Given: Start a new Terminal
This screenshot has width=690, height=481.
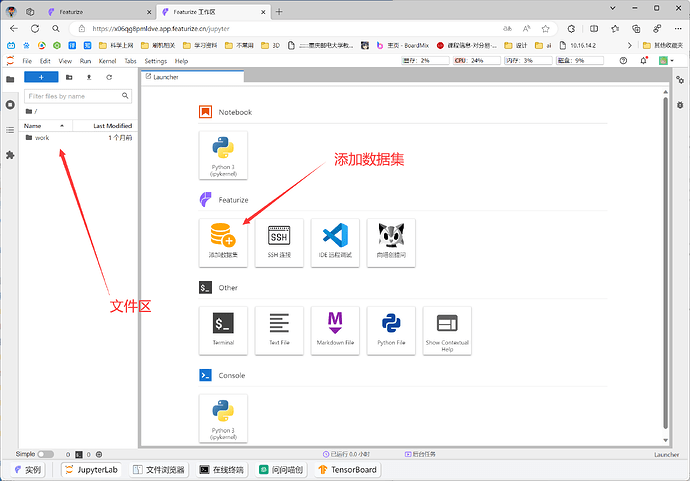Looking at the screenshot, I should 223,330.
